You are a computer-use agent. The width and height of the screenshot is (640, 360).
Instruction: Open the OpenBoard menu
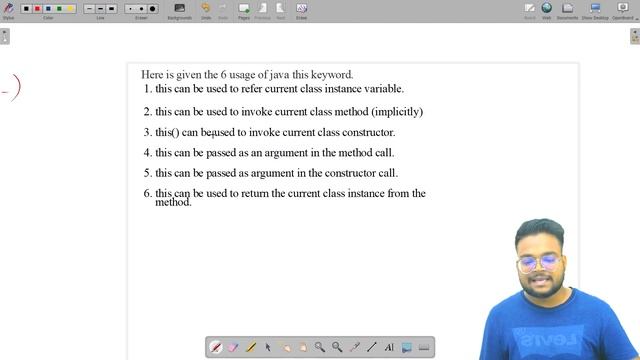[623, 10]
